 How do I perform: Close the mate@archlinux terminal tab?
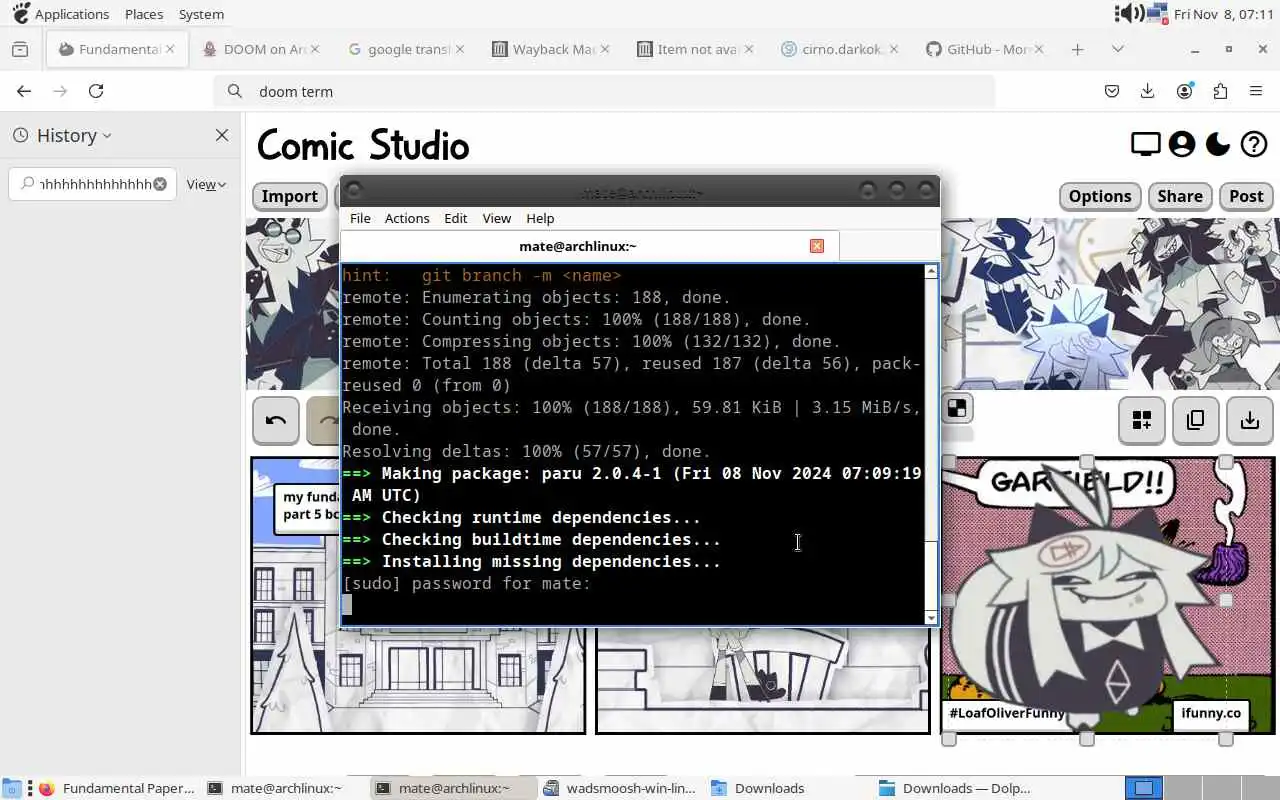pos(817,246)
